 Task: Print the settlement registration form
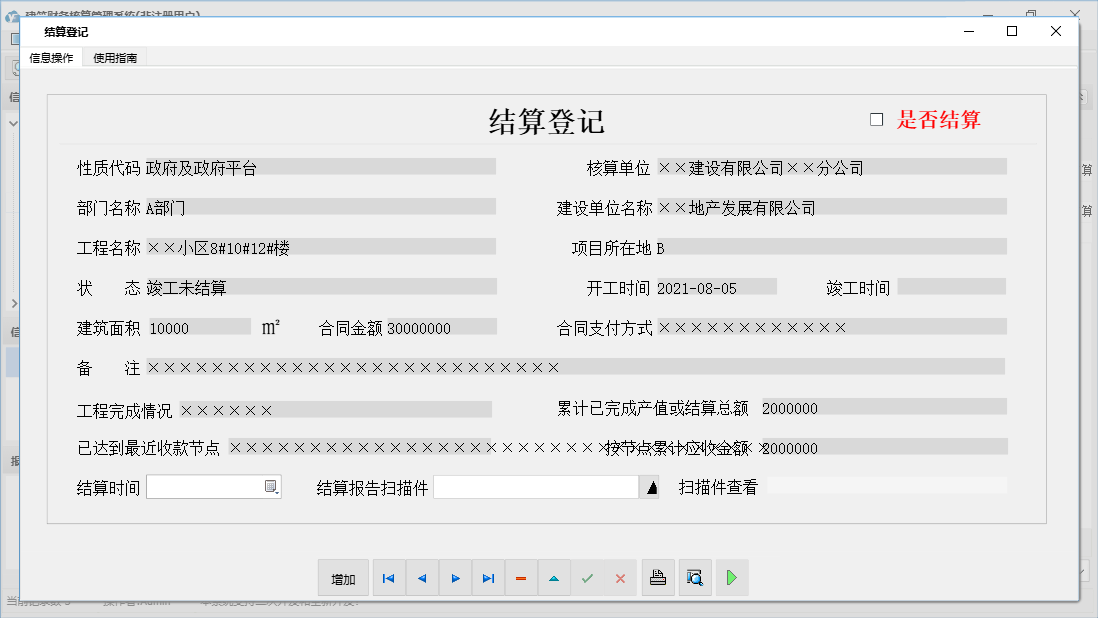[658, 578]
